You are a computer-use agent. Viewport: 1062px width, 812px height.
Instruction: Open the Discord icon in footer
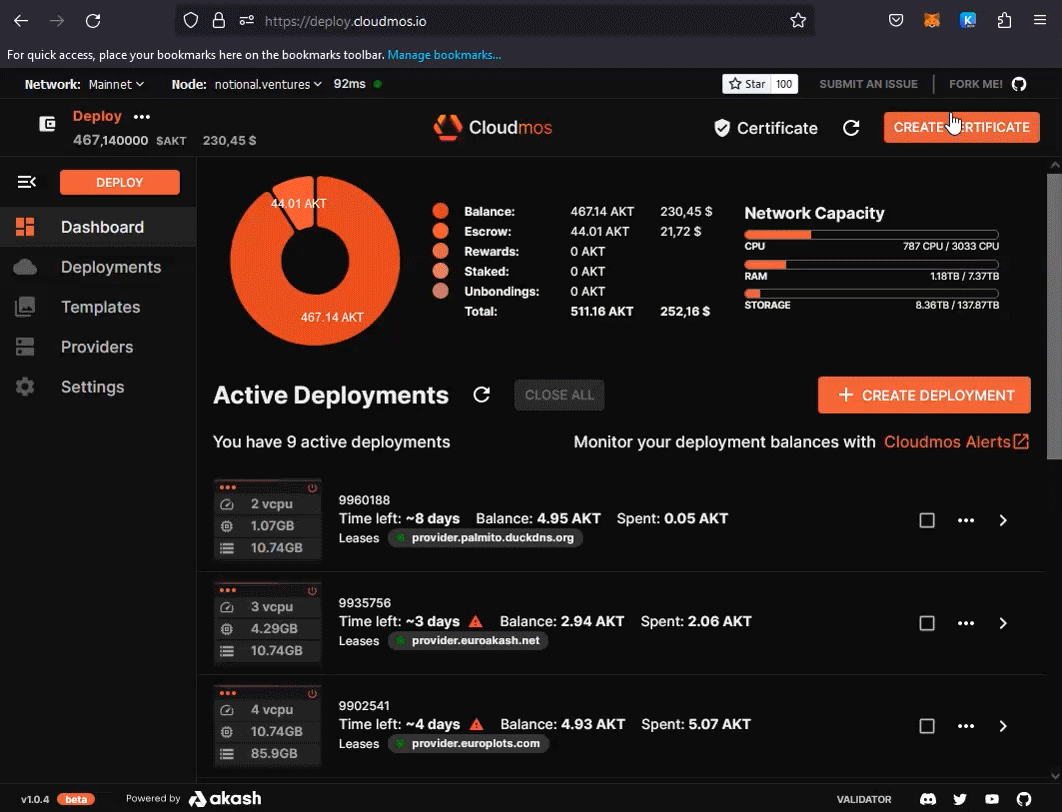pyautogui.click(x=927, y=799)
